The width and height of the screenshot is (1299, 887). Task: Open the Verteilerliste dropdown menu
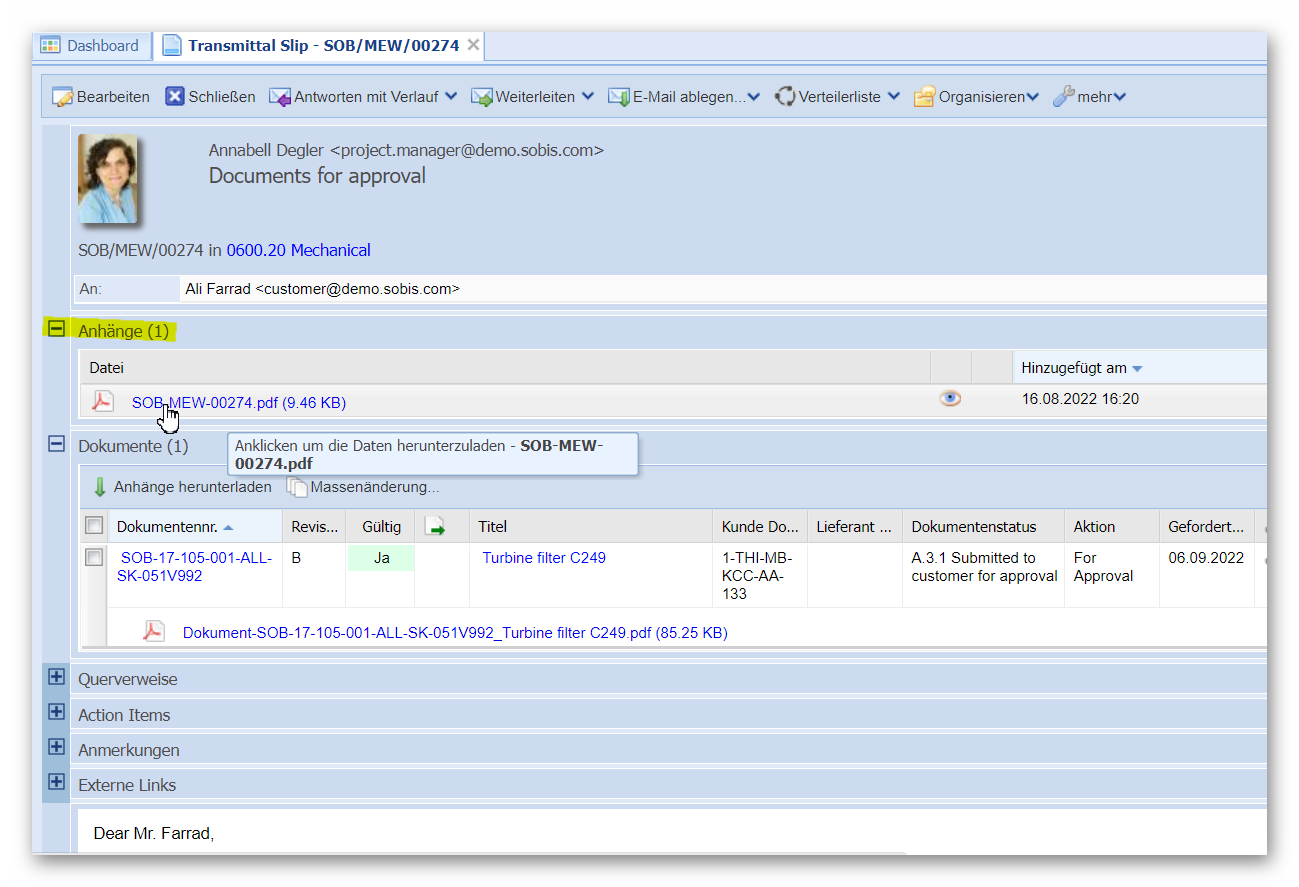(893, 97)
